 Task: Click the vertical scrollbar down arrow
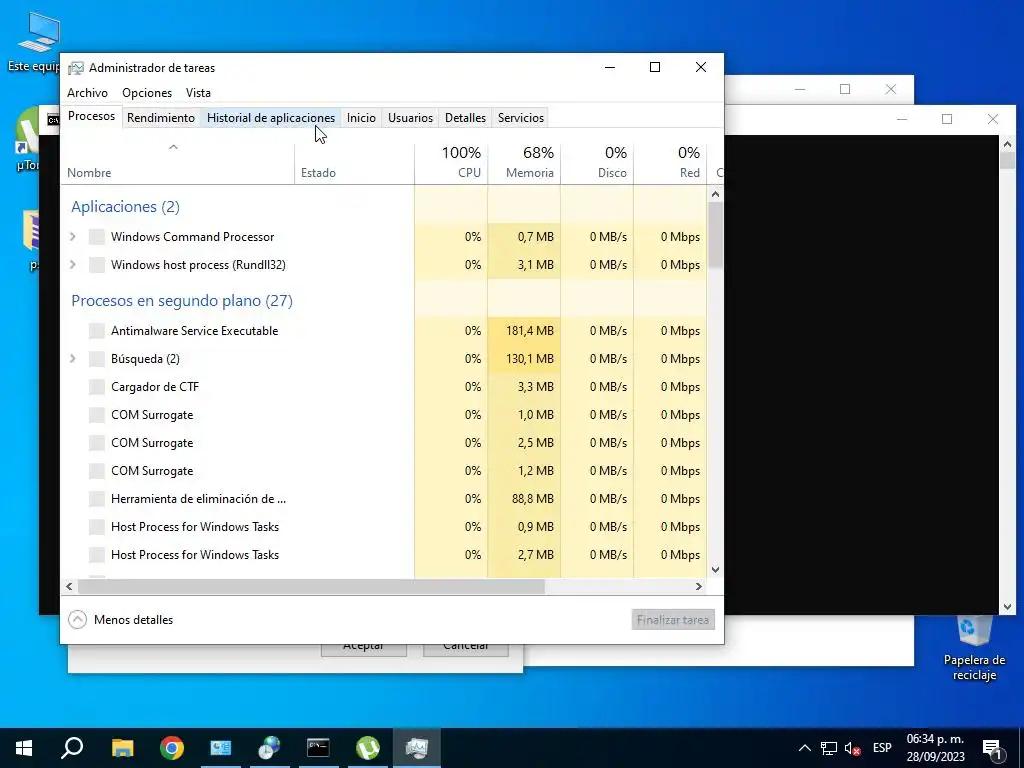pos(715,569)
